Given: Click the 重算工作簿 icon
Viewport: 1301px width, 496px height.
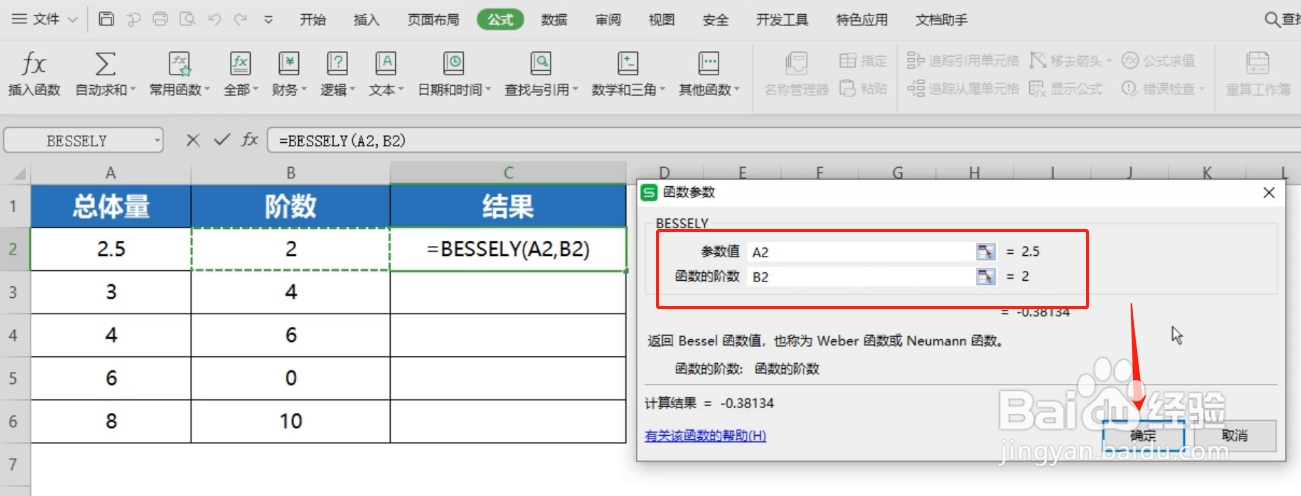Looking at the screenshot, I should click(x=1258, y=64).
